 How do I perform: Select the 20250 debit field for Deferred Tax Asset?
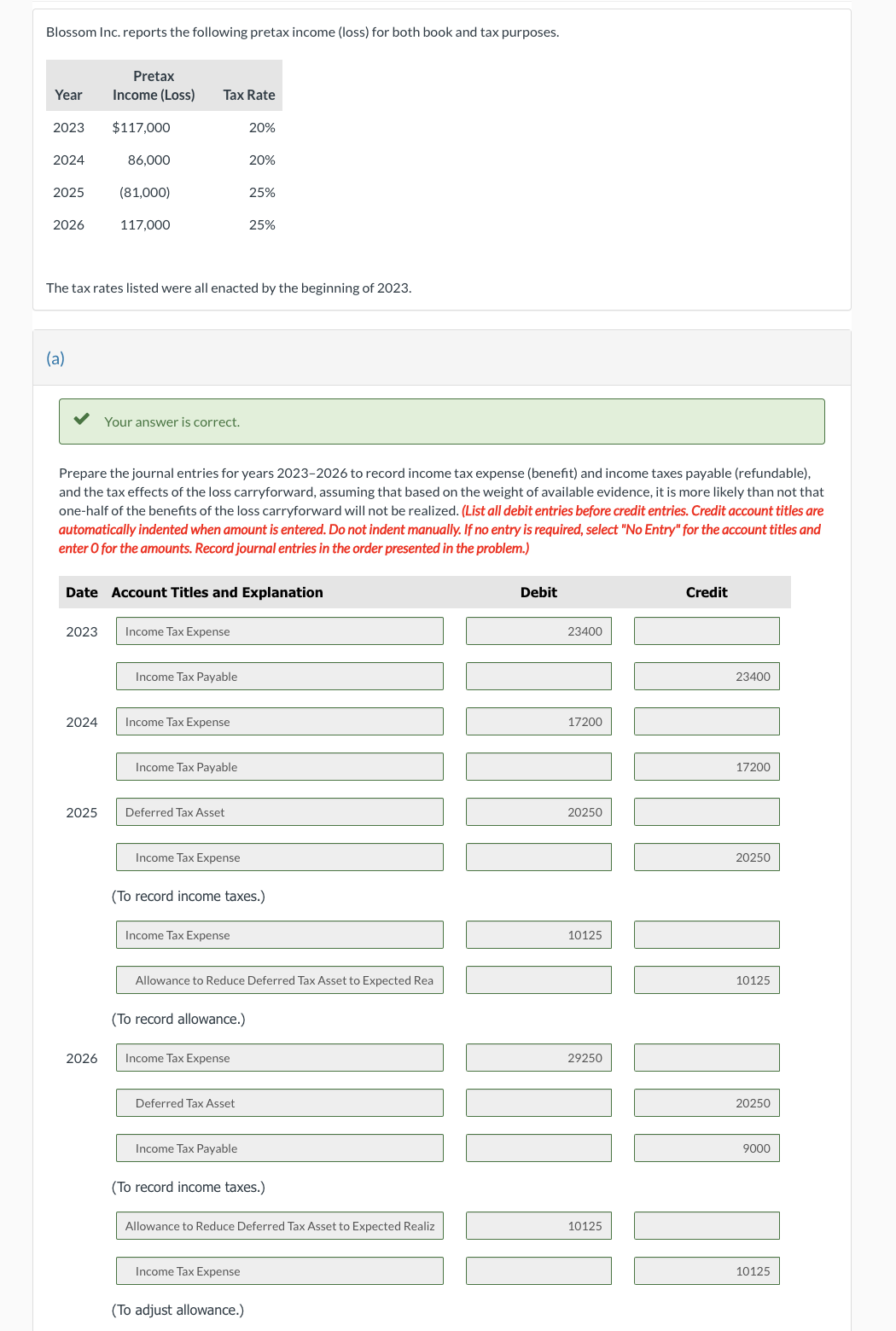(538, 811)
